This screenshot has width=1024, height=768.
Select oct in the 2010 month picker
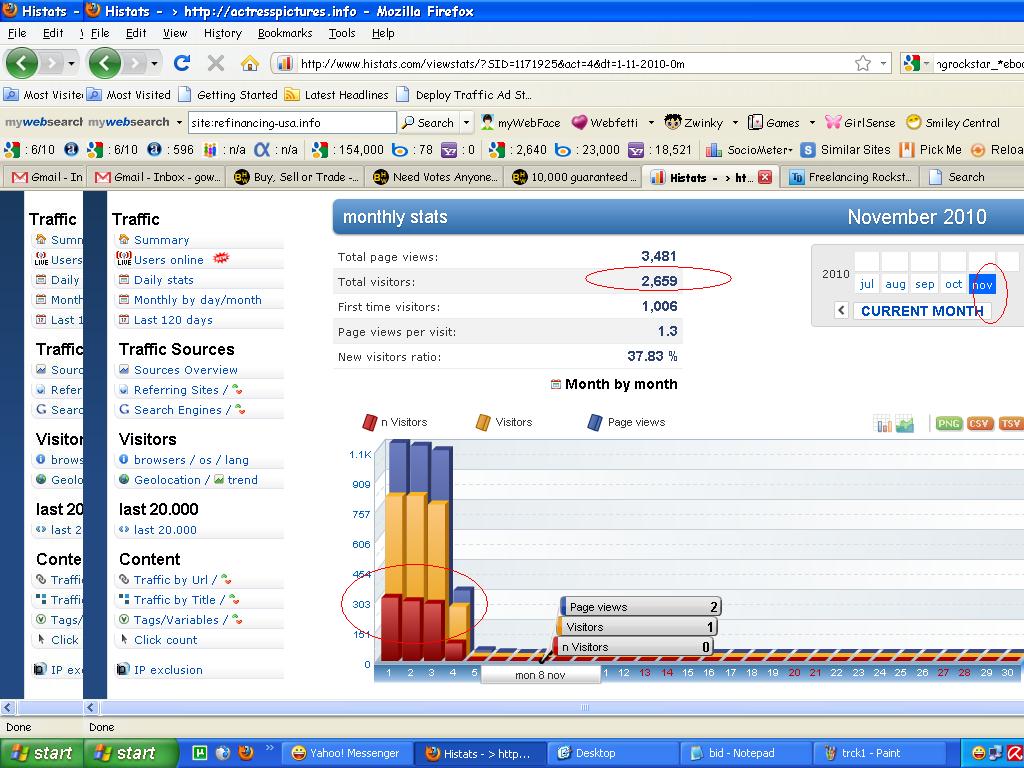click(953, 284)
